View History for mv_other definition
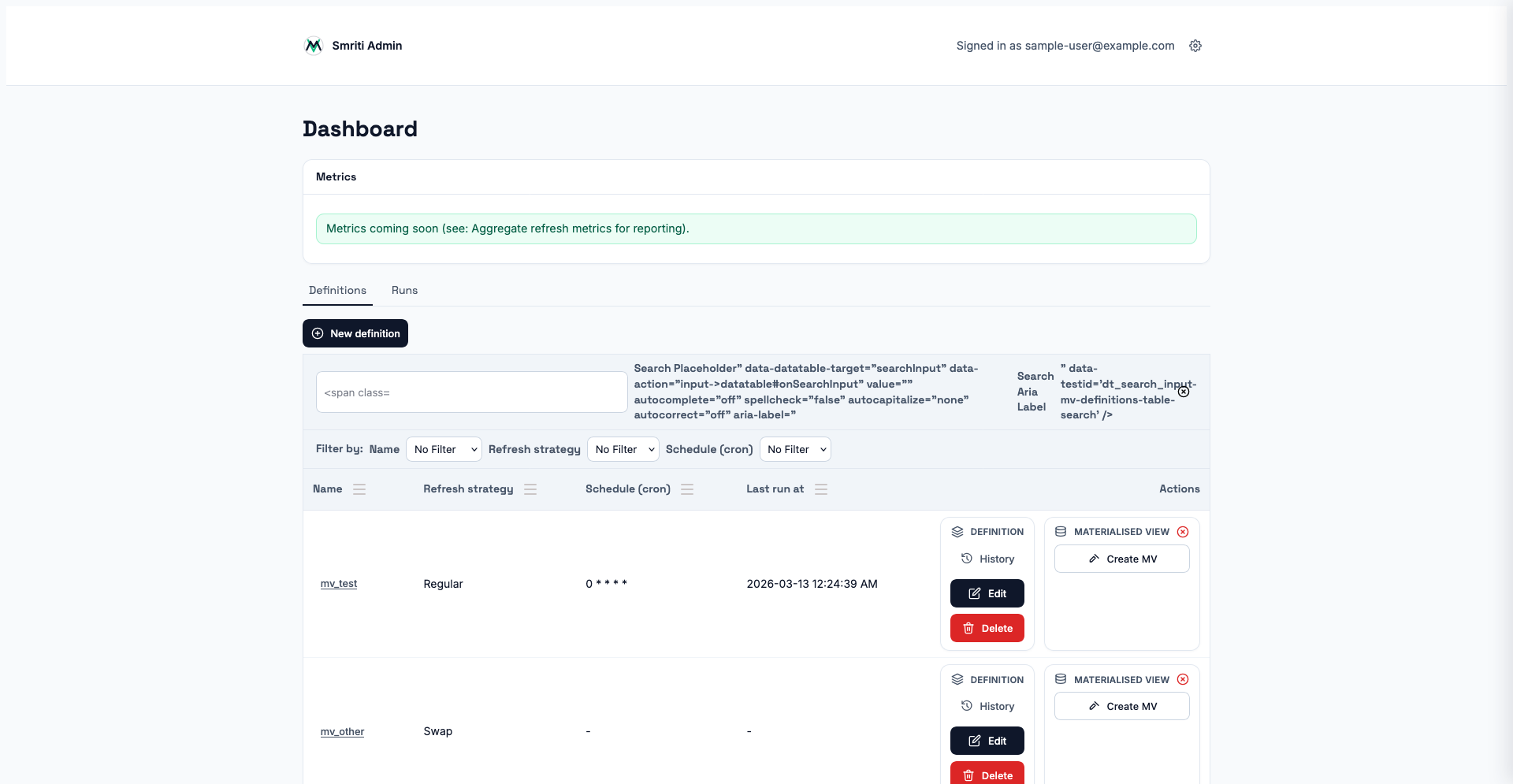The image size is (1513, 784). pyautogui.click(x=987, y=707)
